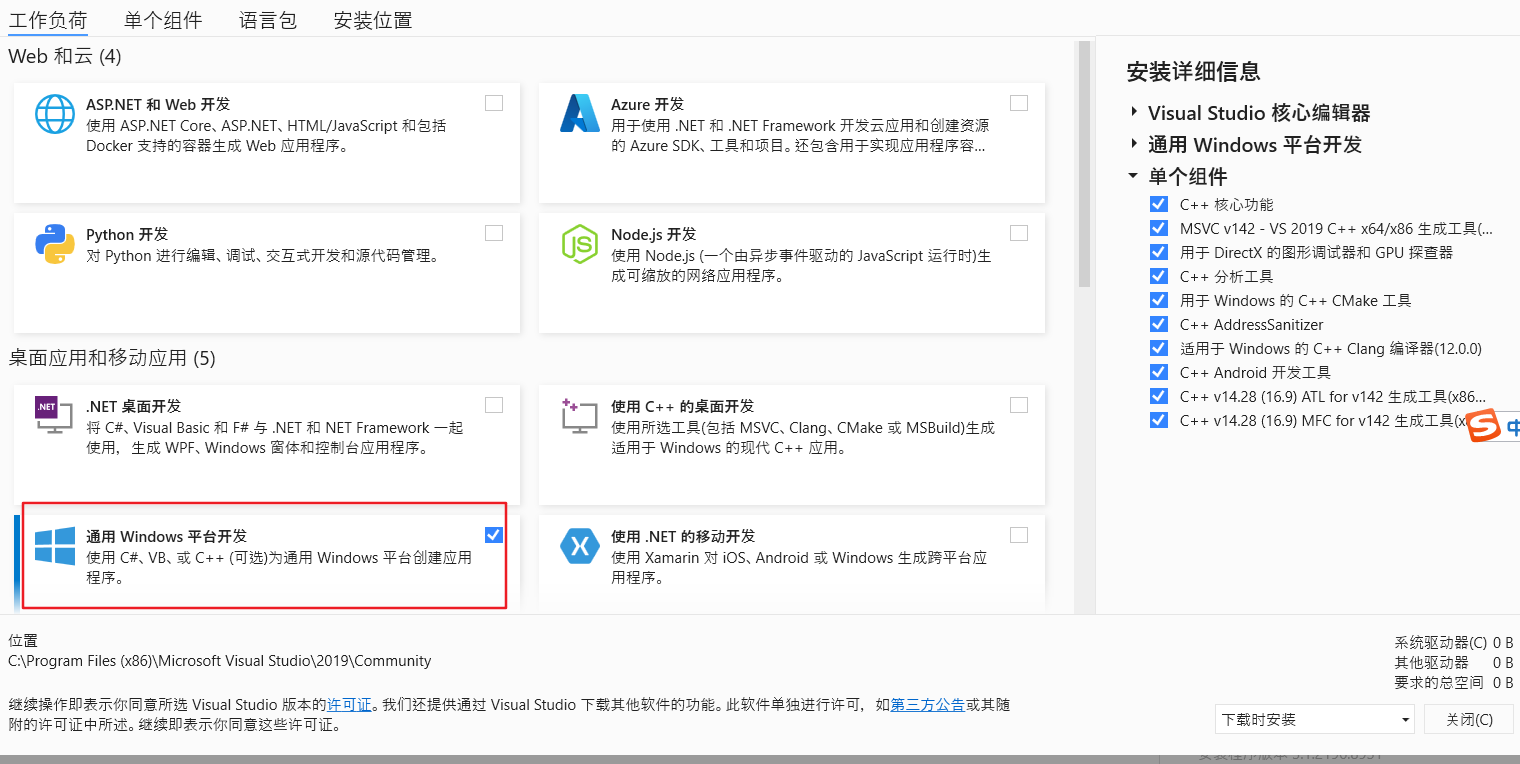The width and height of the screenshot is (1520, 764).
Task: Uncheck the MSVC v142 build tools component
Action: 1159,228
